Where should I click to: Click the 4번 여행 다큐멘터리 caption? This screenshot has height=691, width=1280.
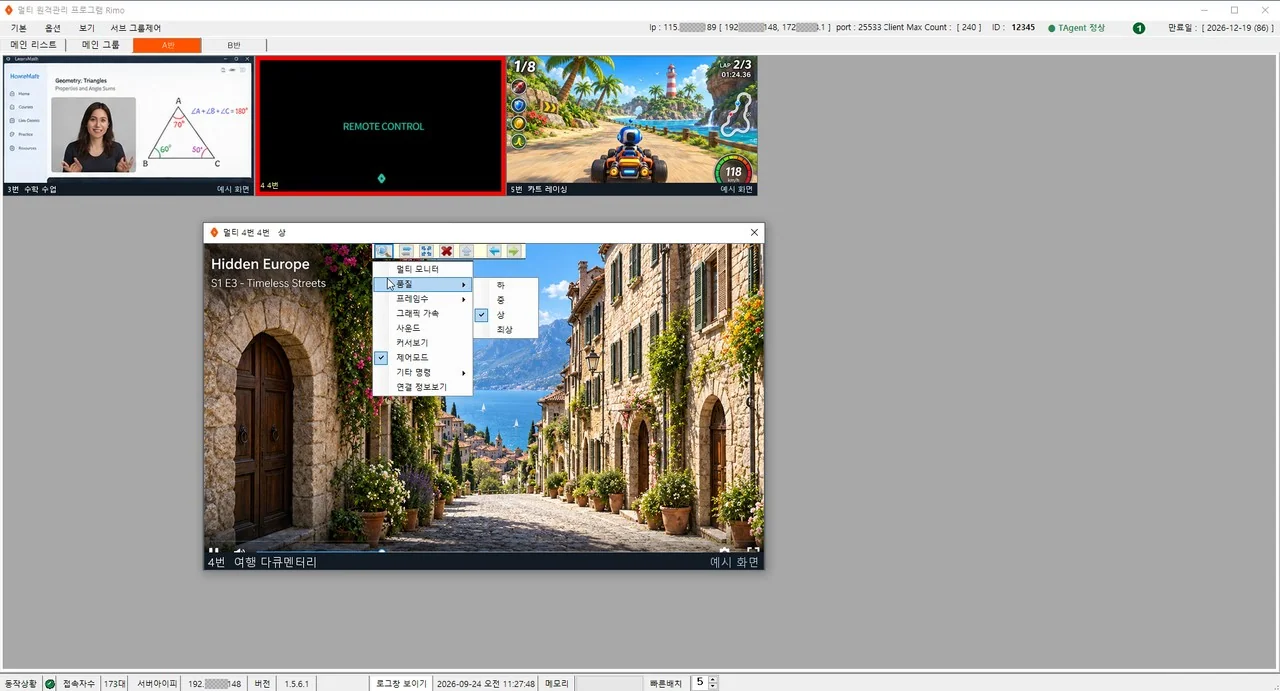click(262, 562)
